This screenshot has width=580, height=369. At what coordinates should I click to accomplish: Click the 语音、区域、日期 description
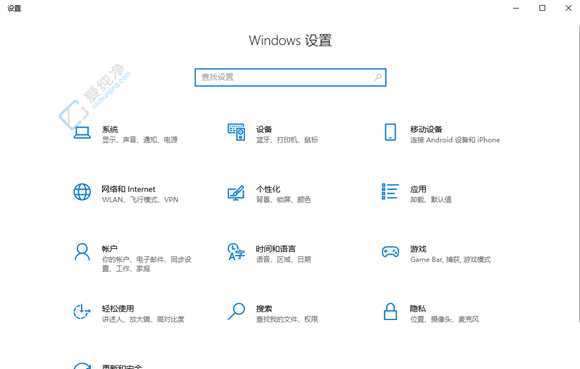point(283,260)
